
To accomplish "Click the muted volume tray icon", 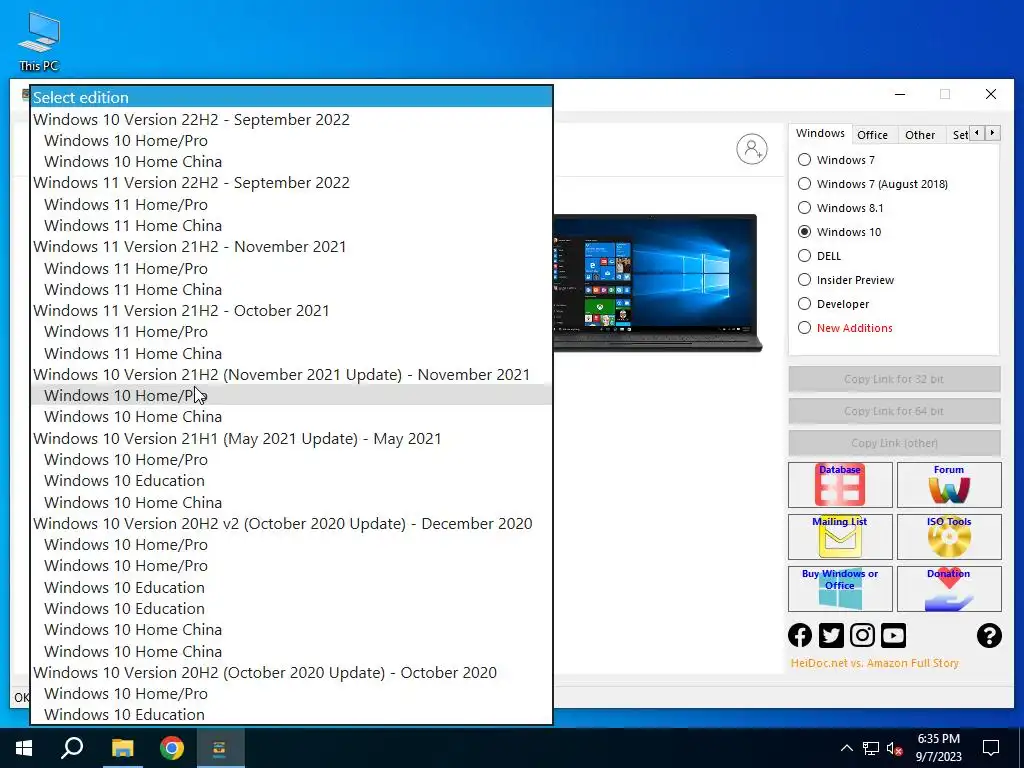I will [x=895, y=748].
